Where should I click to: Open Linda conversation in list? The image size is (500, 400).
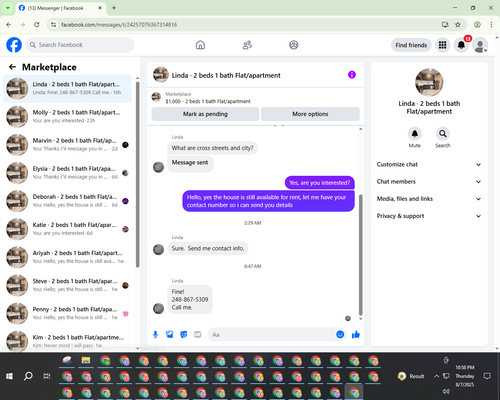(x=67, y=88)
